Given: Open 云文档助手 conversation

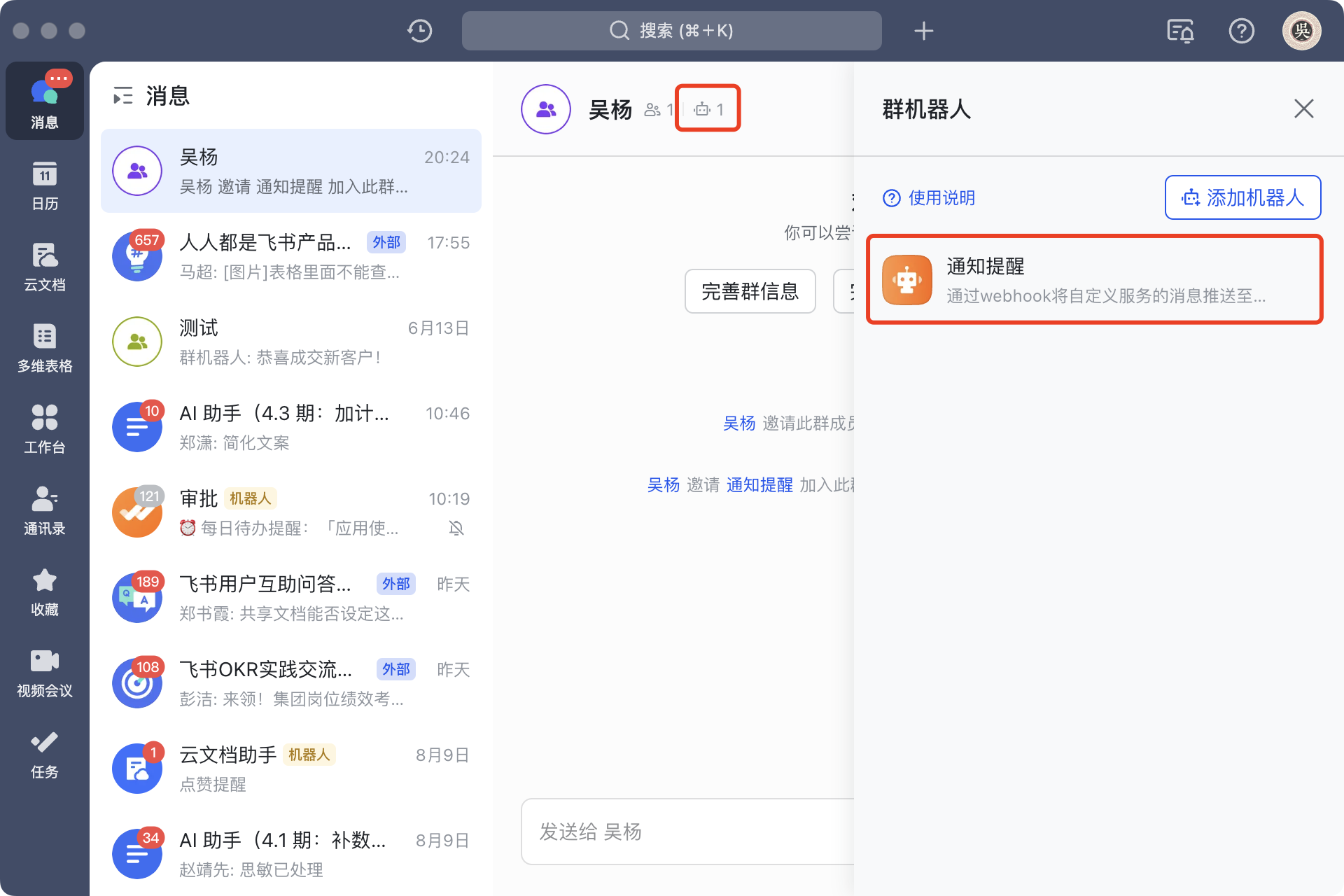Looking at the screenshot, I should point(291,769).
